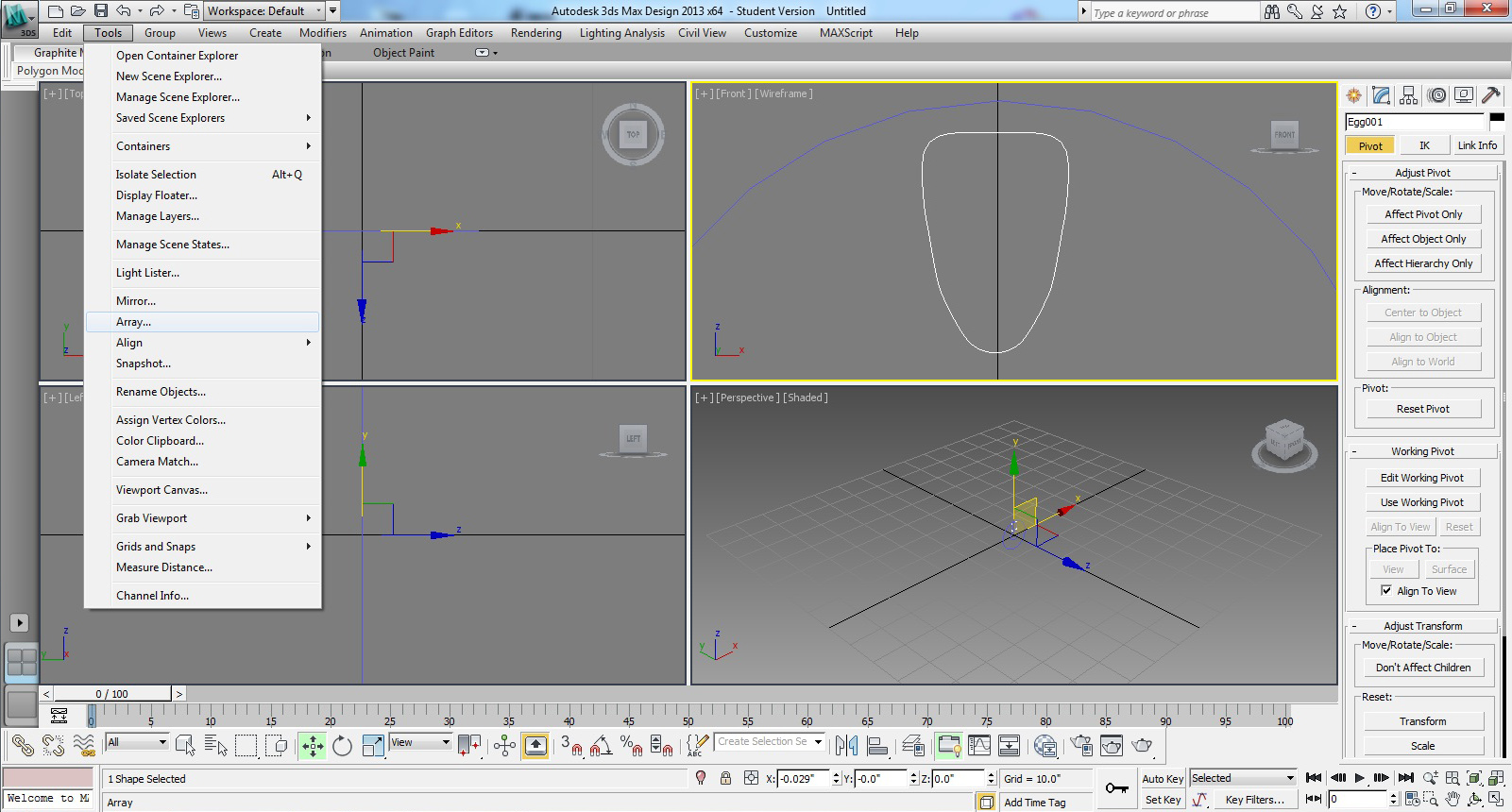Switch to the Create command panel tab

pyautogui.click(x=1354, y=94)
